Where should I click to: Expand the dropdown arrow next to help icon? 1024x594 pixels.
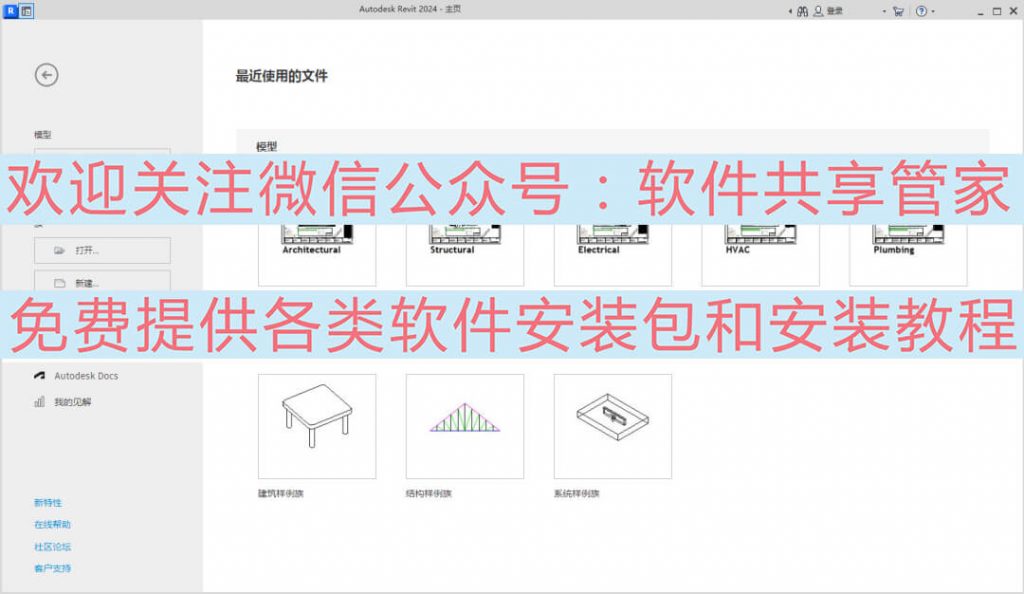(933, 11)
